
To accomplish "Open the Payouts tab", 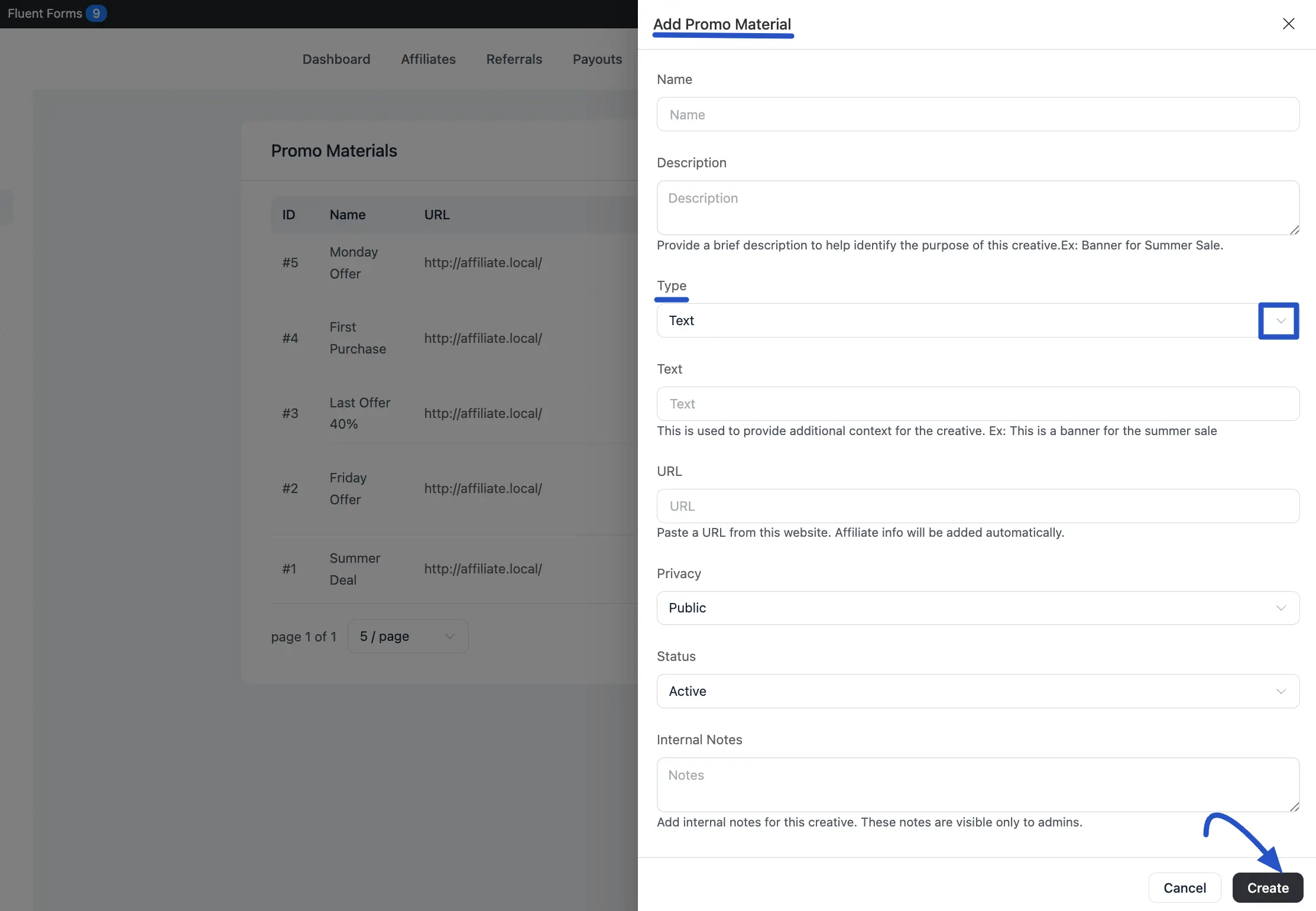I will pos(597,59).
